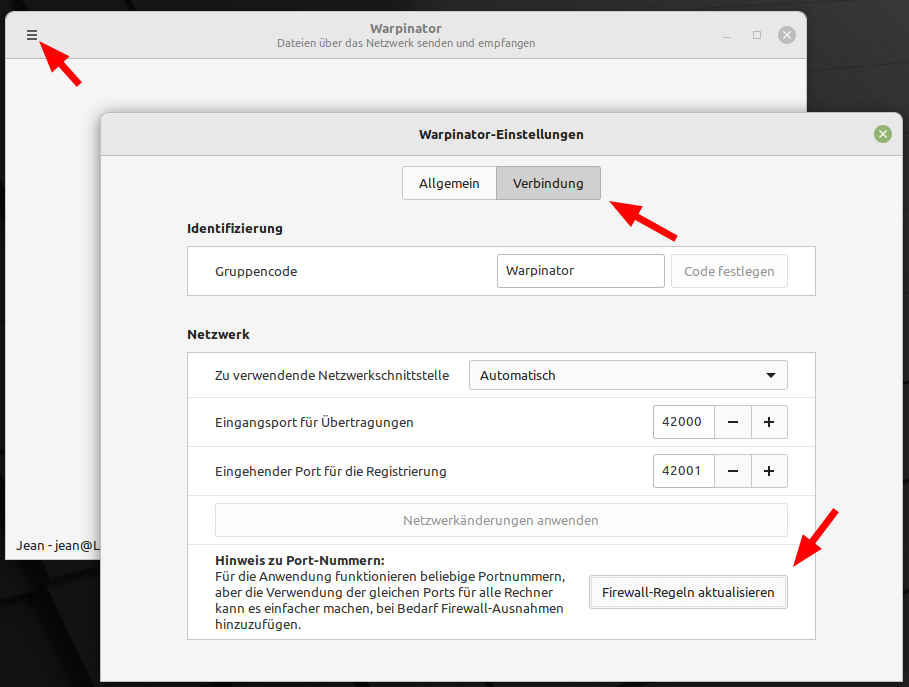This screenshot has height=687, width=909.
Task: Select the Verbindung tab
Action: [548, 183]
